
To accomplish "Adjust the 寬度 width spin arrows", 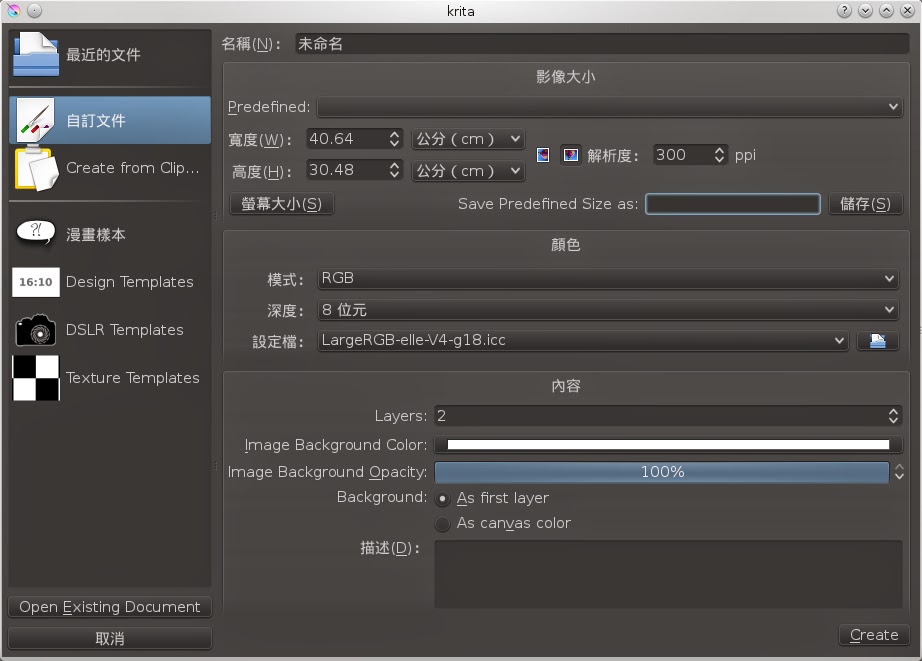I will point(394,139).
